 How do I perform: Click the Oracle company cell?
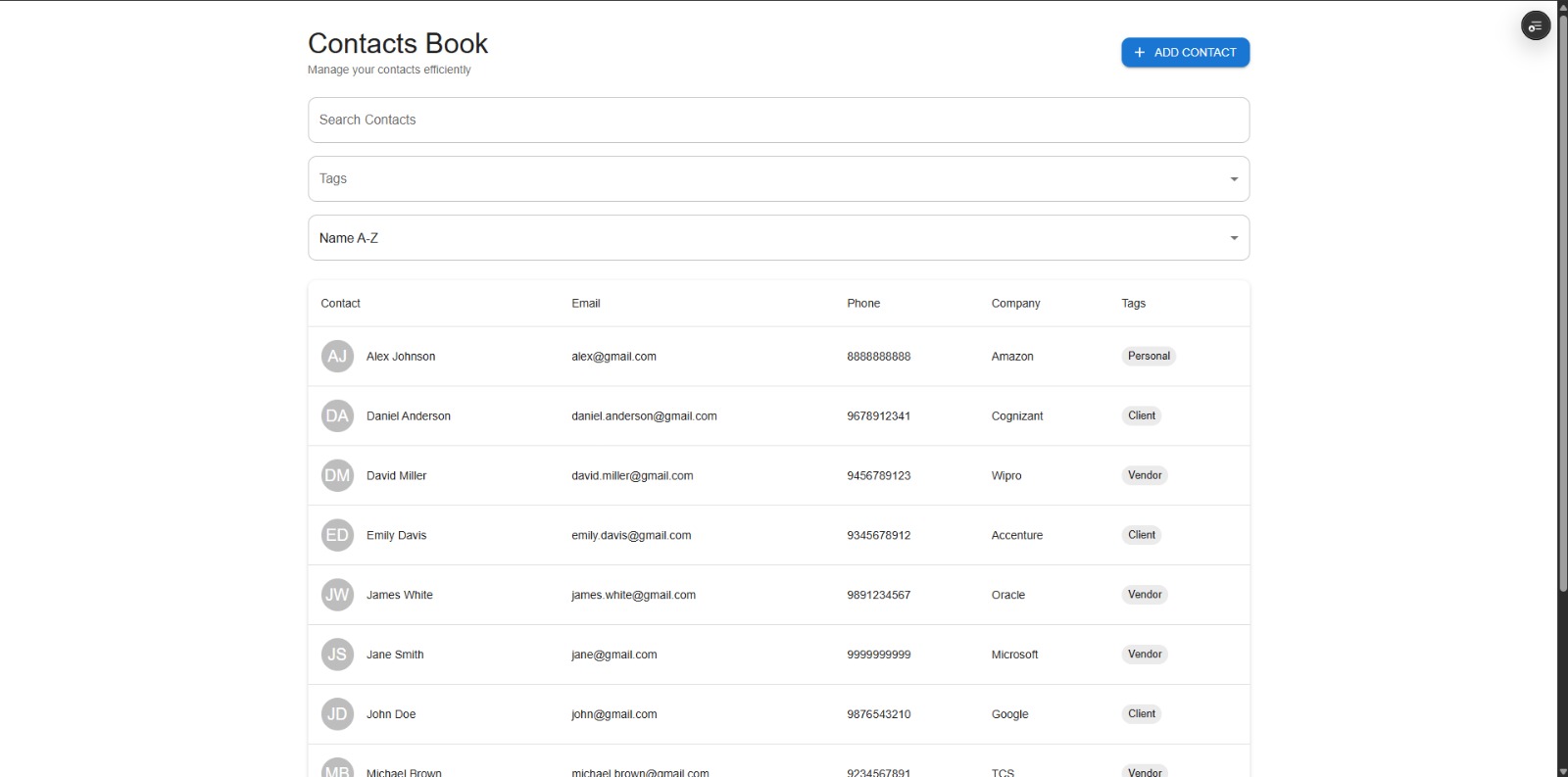point(1008,596)
